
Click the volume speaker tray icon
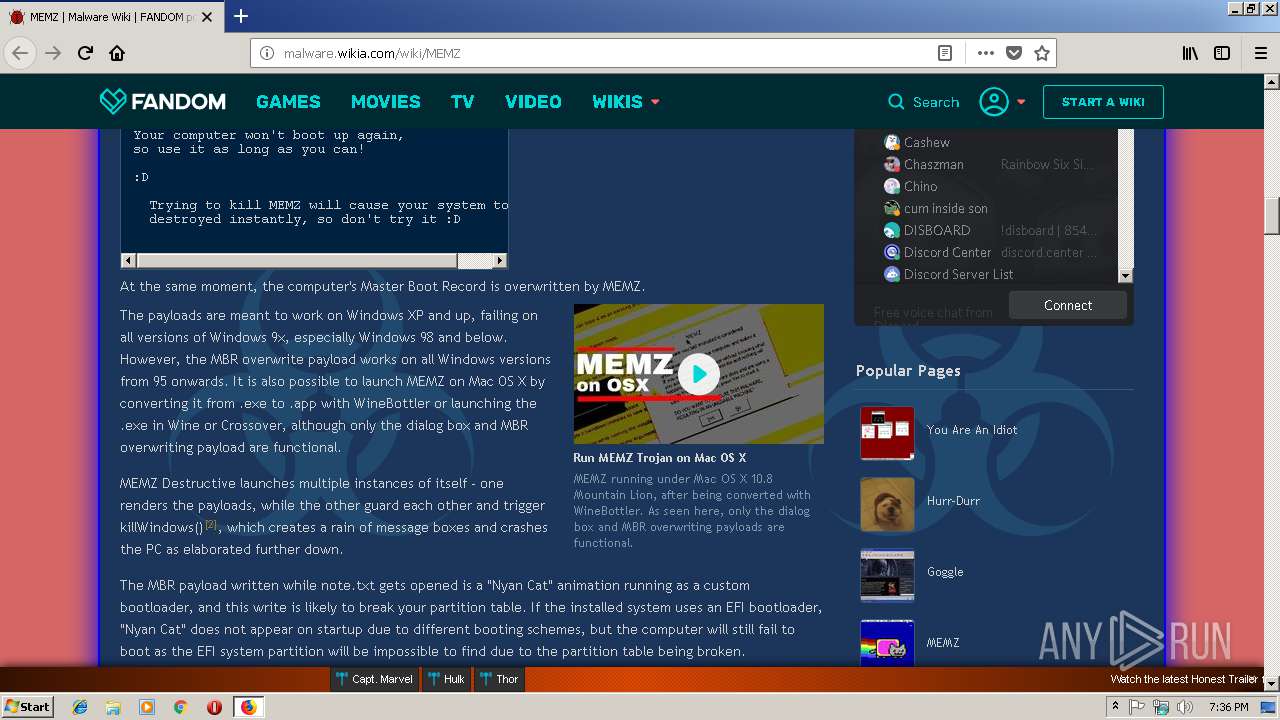1185,707
